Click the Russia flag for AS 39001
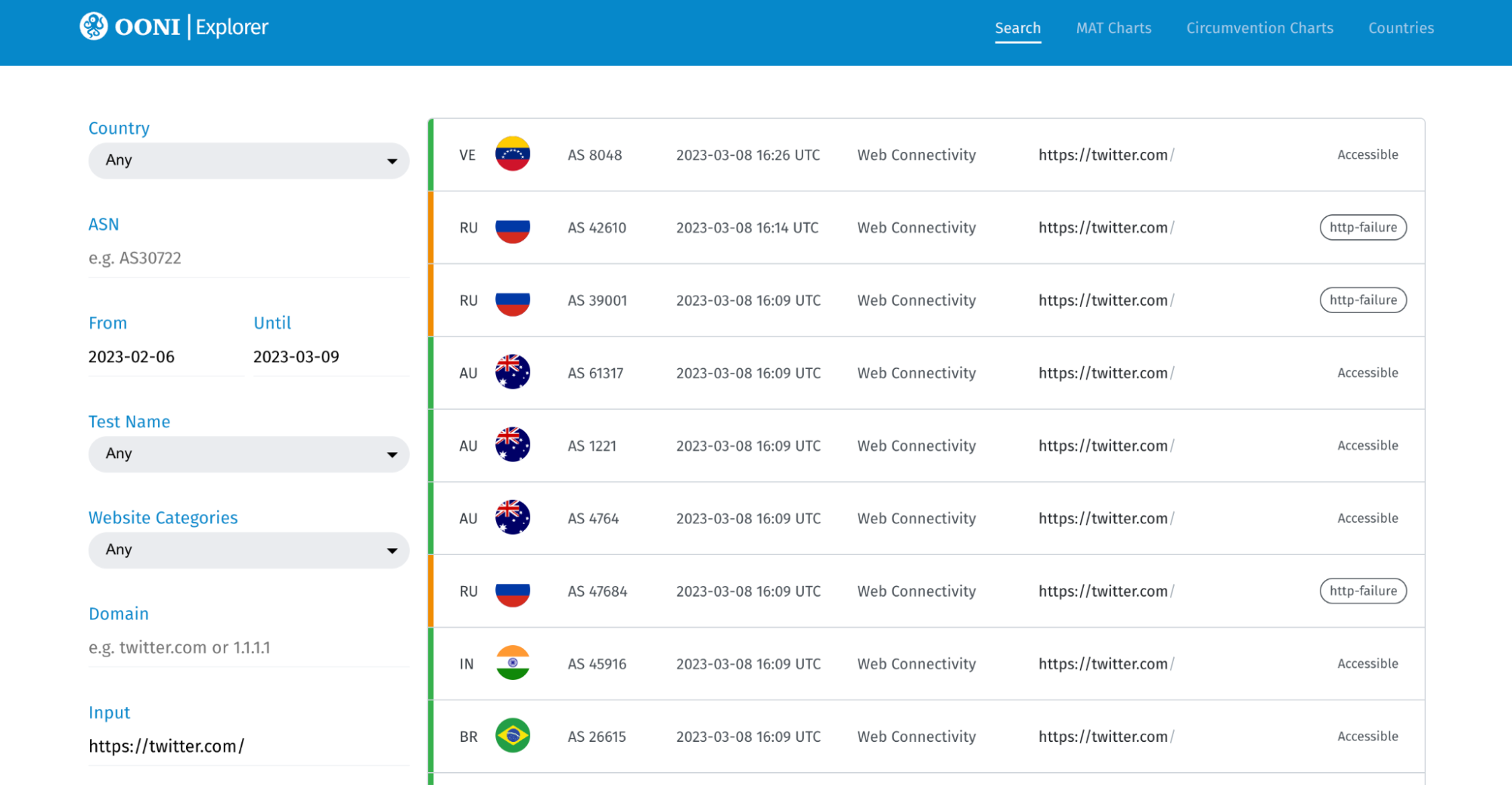 [x=512, y=300]
